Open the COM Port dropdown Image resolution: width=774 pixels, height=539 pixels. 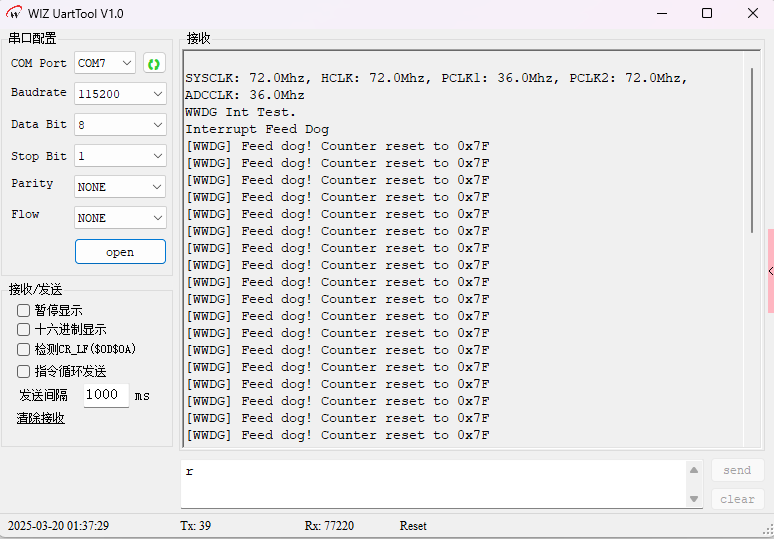[x=105, y=63]
